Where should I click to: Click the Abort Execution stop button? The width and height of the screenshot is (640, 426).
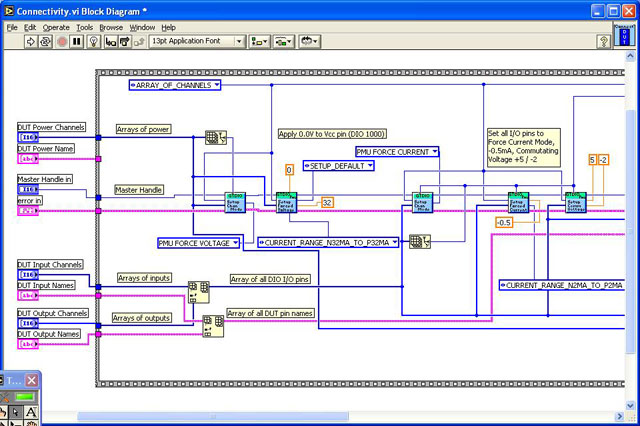click(62, 41)
